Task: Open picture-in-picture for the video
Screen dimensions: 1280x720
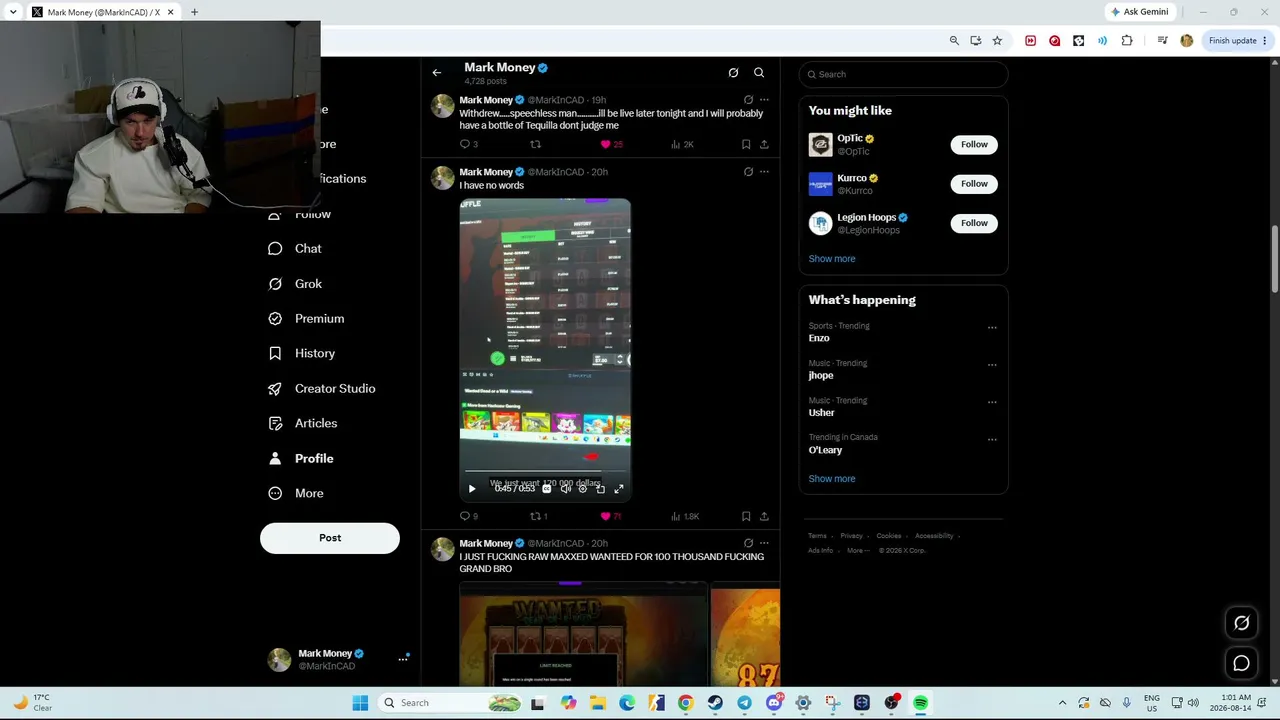Action: point(601,489)
